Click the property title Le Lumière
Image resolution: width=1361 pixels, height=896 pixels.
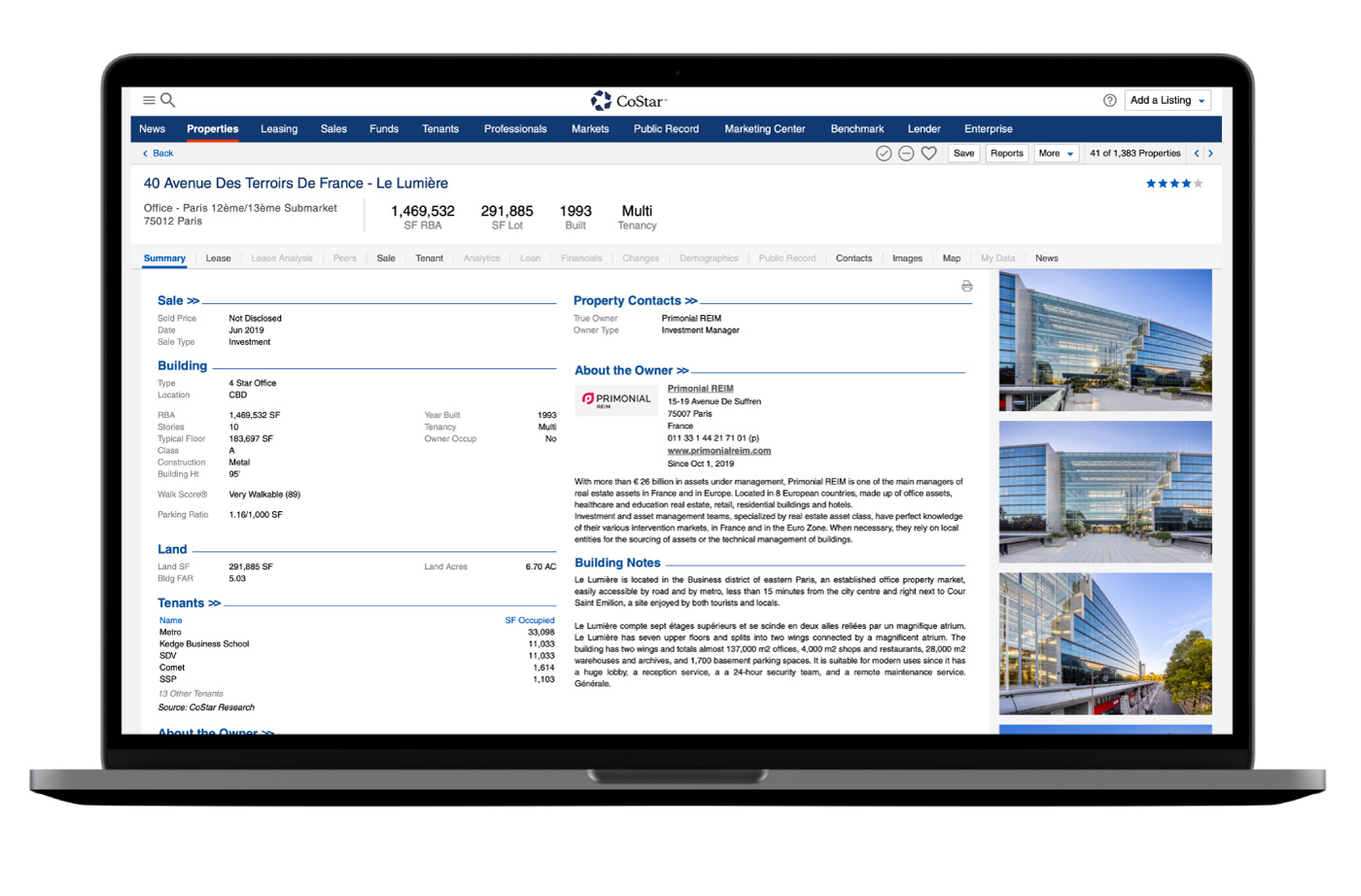click(296, 184)
